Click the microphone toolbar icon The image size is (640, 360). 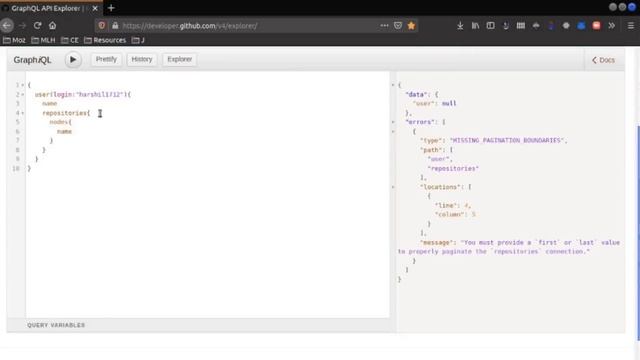pos(506,26)
